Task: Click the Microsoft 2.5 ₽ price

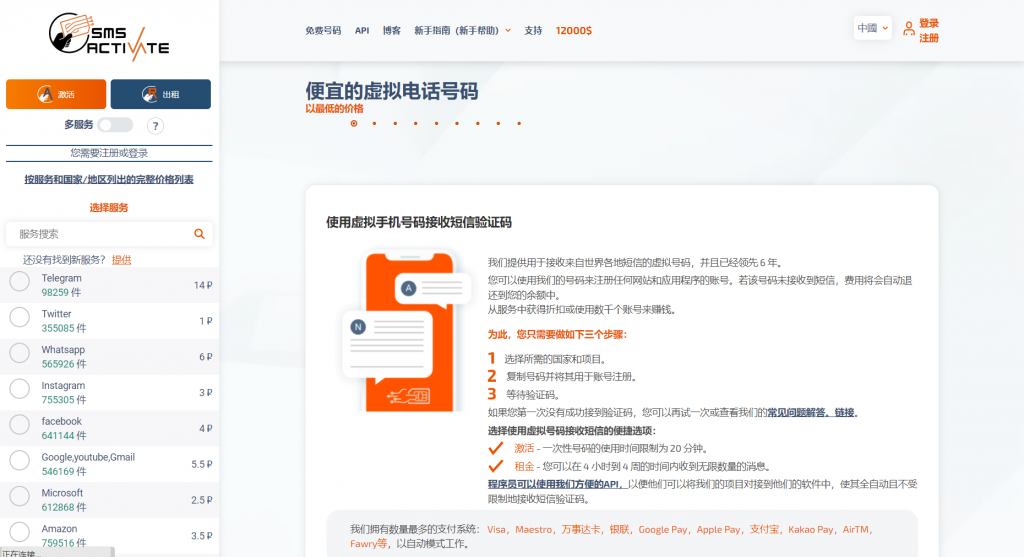Action: [x=202, y=500]
